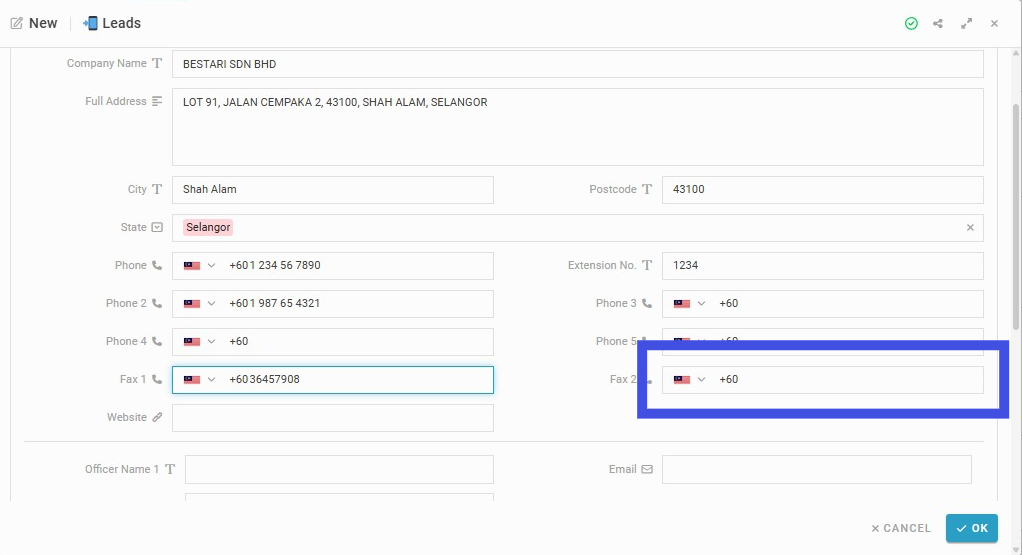Open Phone 2 country flag dropdown

point(199,304)
